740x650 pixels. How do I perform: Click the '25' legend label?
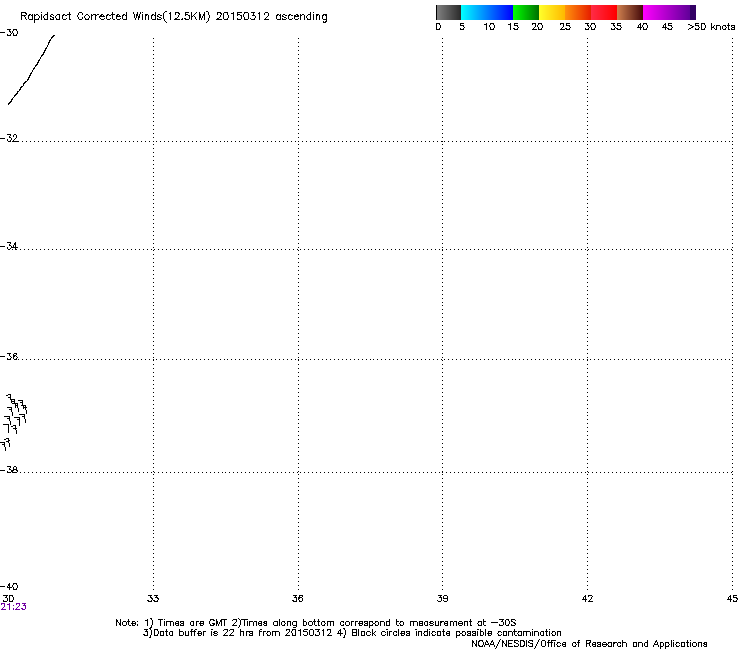(x=565, y=27)
